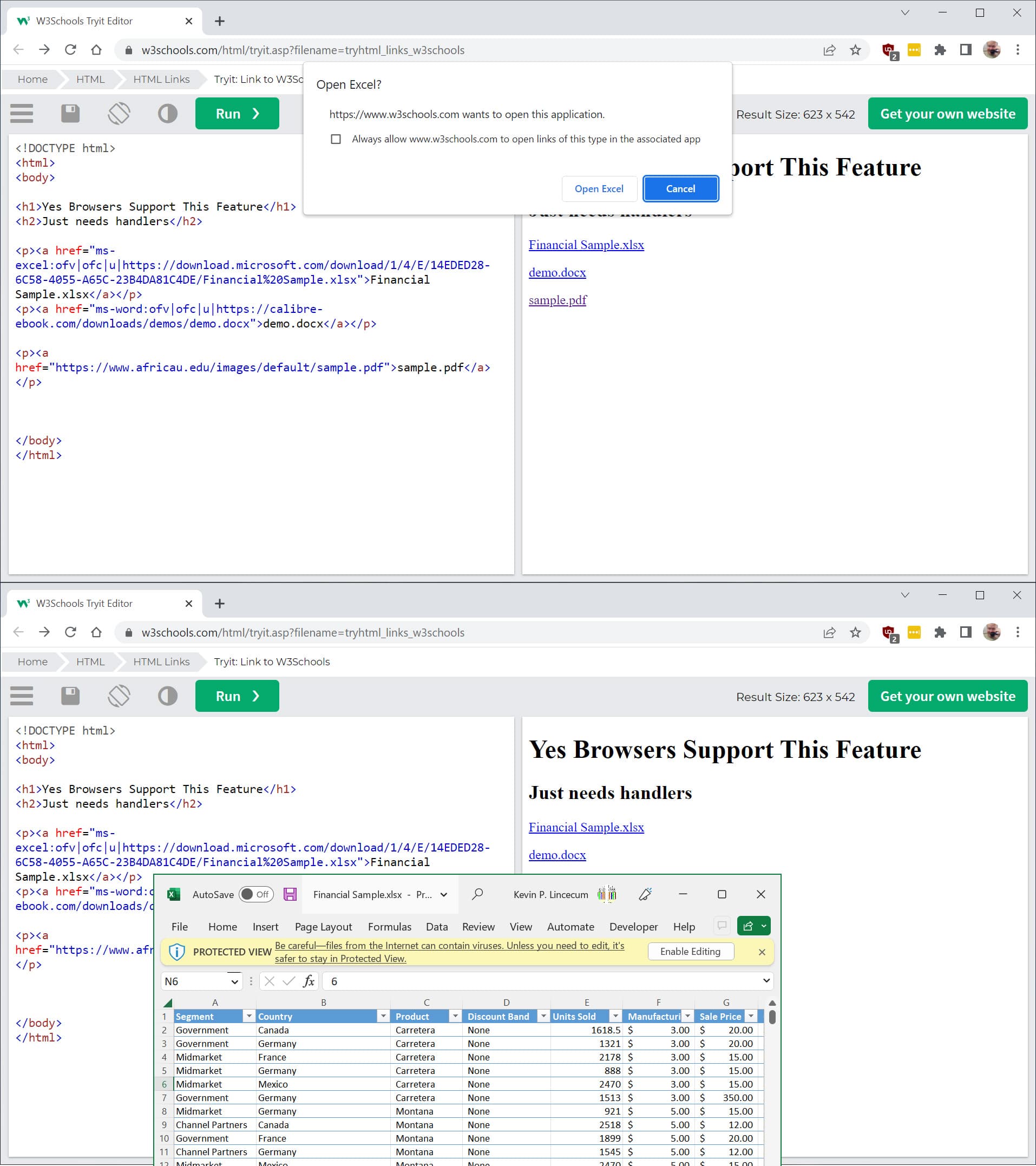Viewport: 1036px width, 1166px height.
Task: Open the Discount Band column filter dropdown
Action: (x=543, y=1016)
